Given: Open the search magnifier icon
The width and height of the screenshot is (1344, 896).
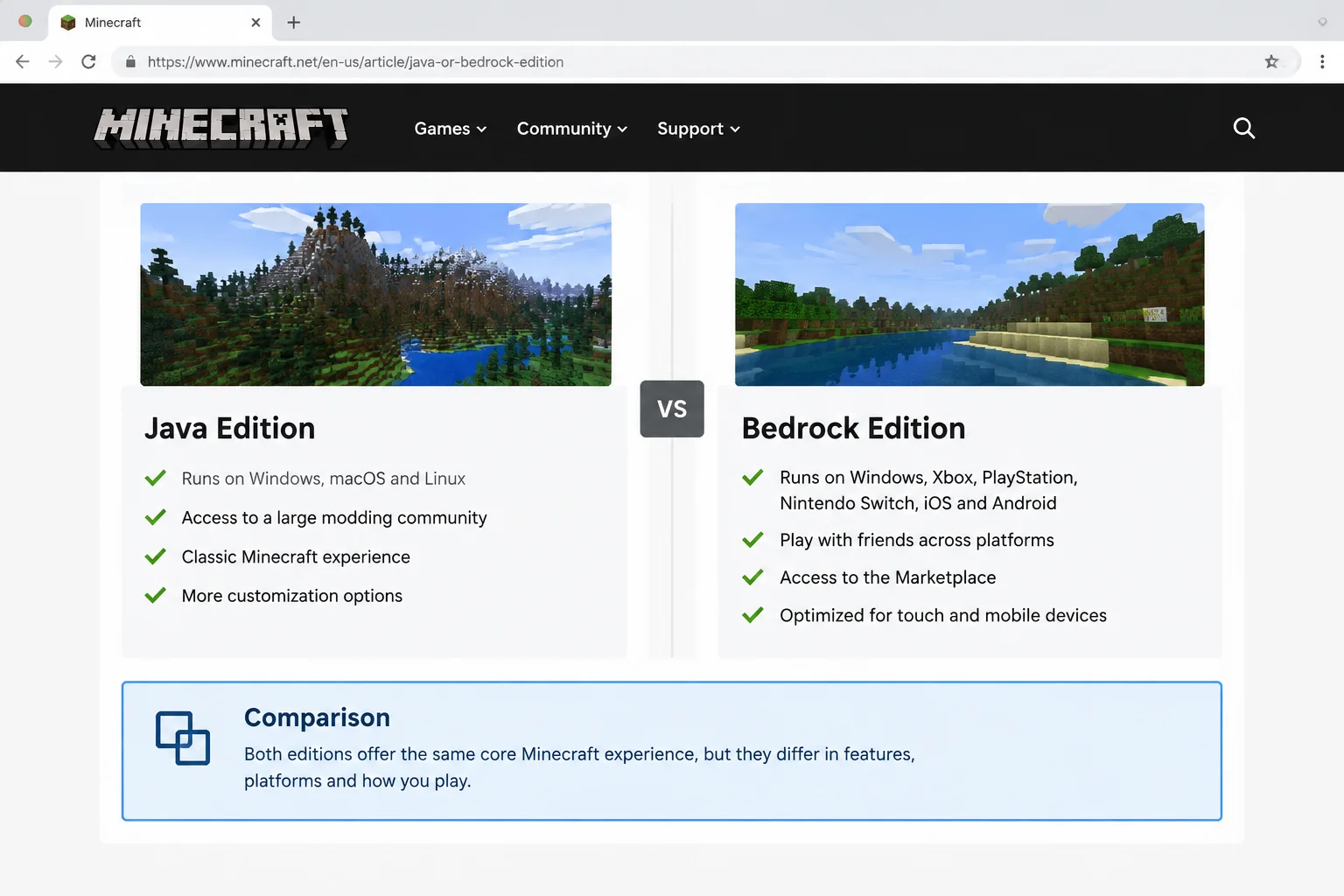Looking at the screenshot, I should pos(1243,129).
